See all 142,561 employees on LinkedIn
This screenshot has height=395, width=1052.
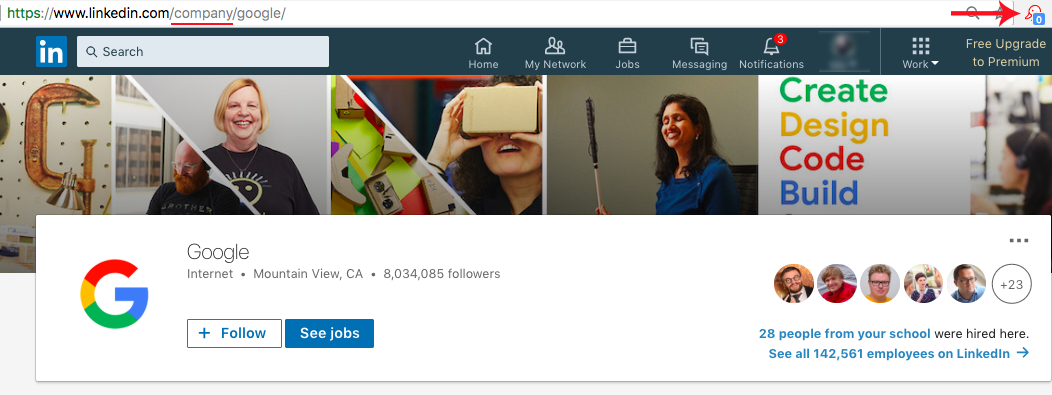coord(898,353)
